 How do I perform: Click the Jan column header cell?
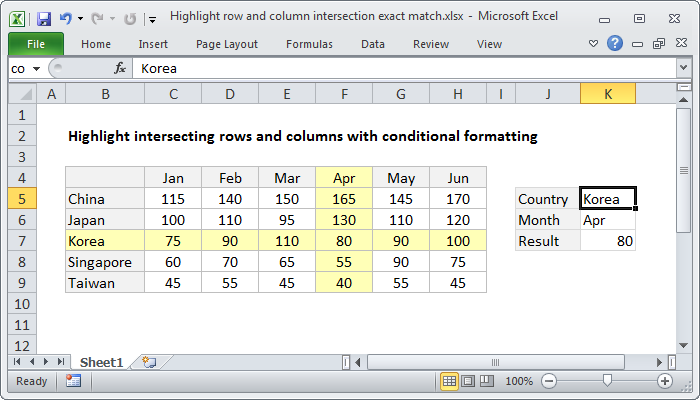[x=173, y=178]
